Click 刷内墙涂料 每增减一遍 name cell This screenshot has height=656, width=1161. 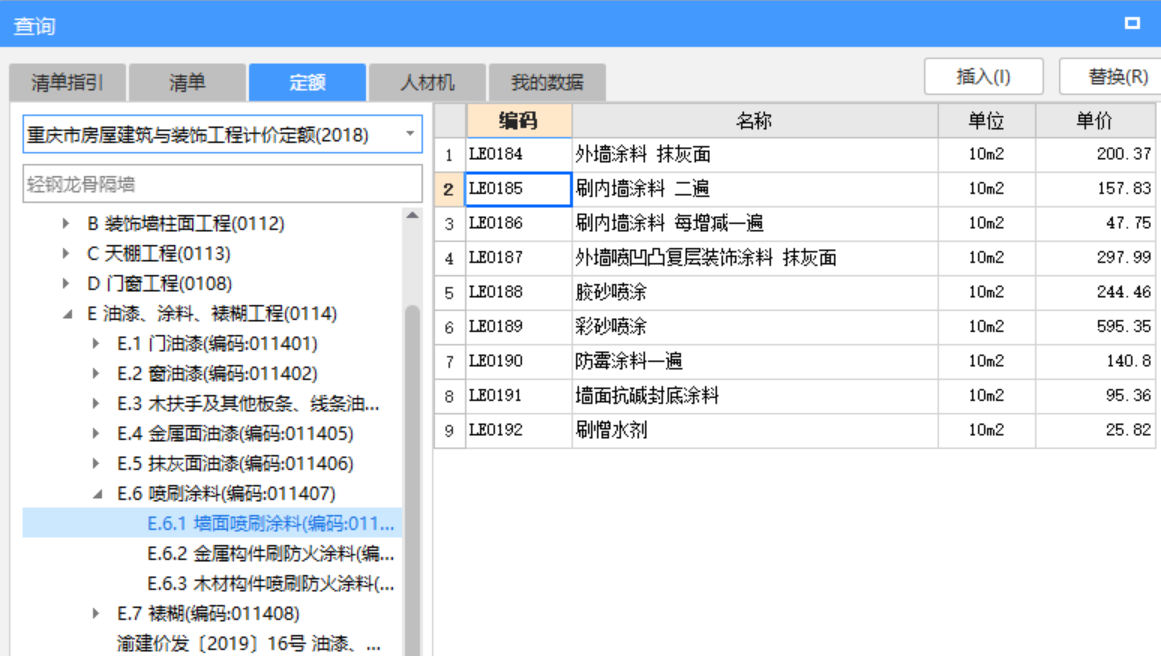coord(755,223)
